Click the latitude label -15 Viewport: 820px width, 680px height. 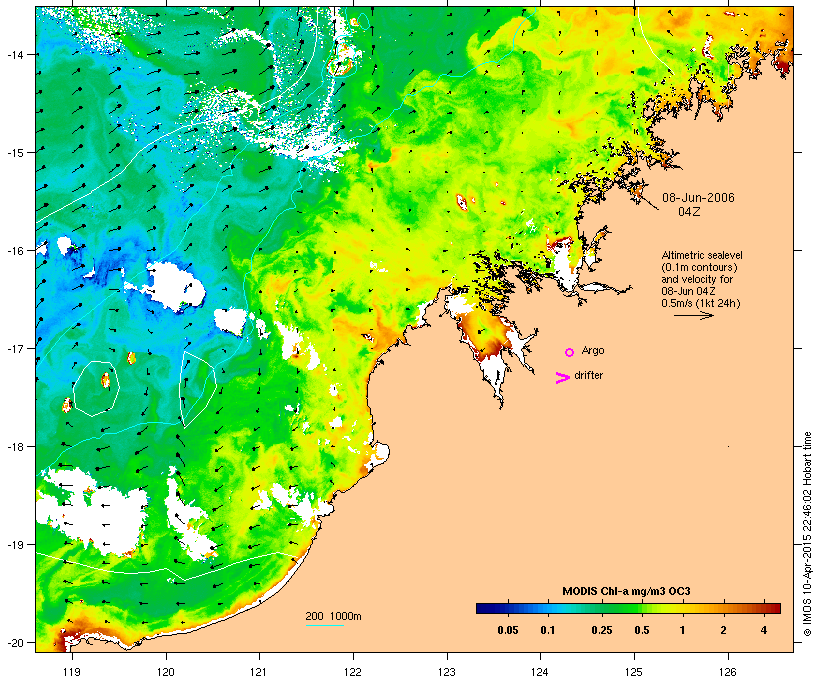click(16, 153)
